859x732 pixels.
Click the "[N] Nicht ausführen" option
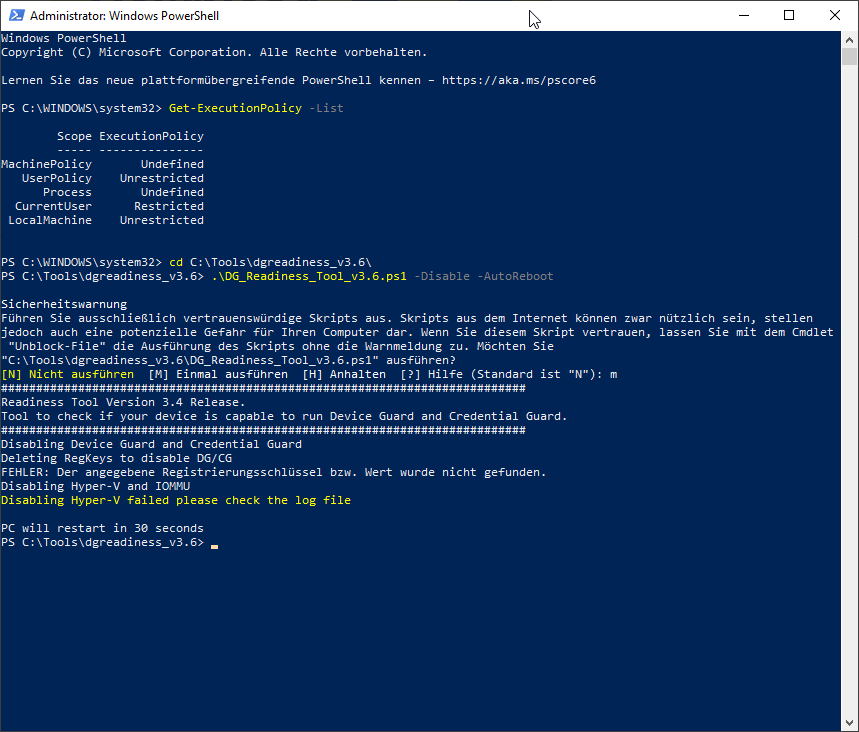[x=68, y=374]
